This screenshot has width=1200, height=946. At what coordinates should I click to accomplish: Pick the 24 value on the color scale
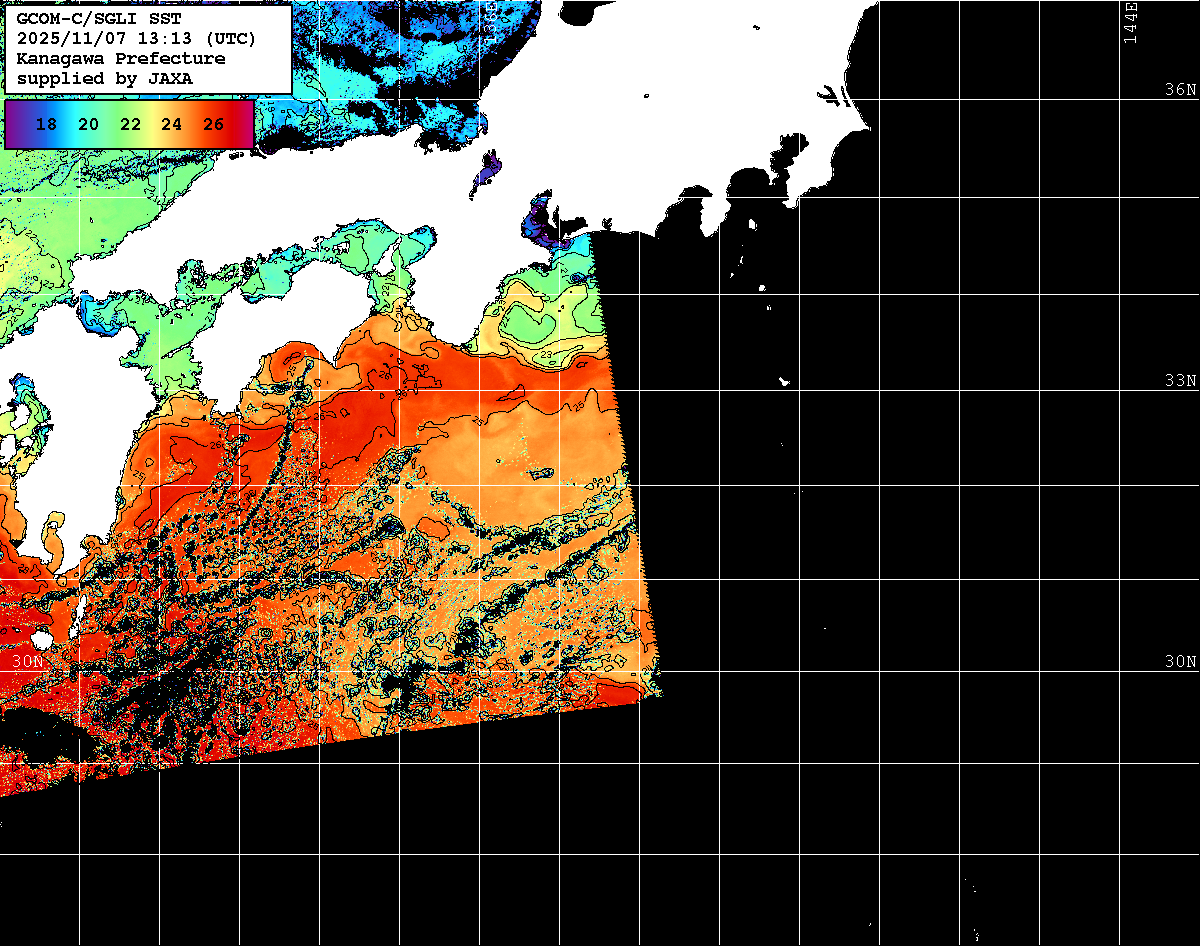[x=171, y=125]
